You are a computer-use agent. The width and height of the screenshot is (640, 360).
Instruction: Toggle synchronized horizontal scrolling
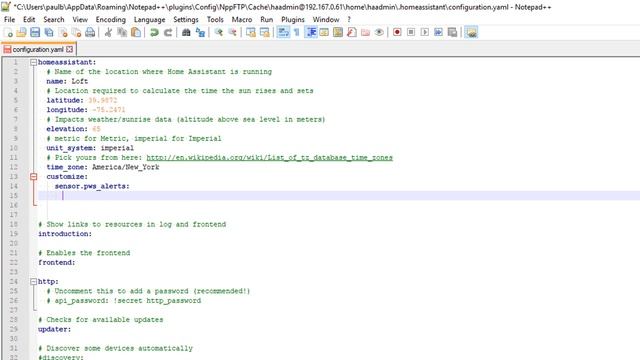pyautogui.click(x=264, y=32)
